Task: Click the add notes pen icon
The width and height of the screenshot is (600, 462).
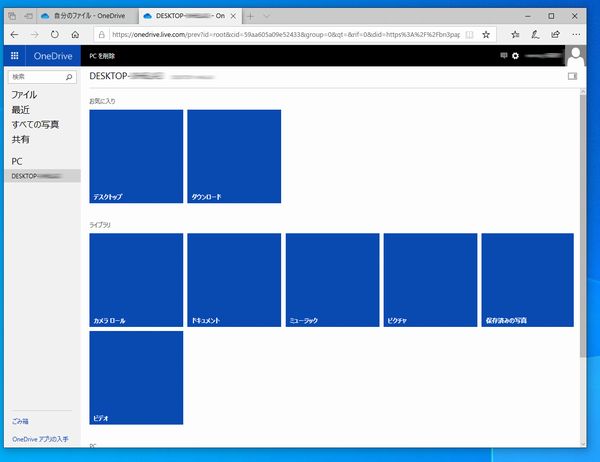Action: 535,35
